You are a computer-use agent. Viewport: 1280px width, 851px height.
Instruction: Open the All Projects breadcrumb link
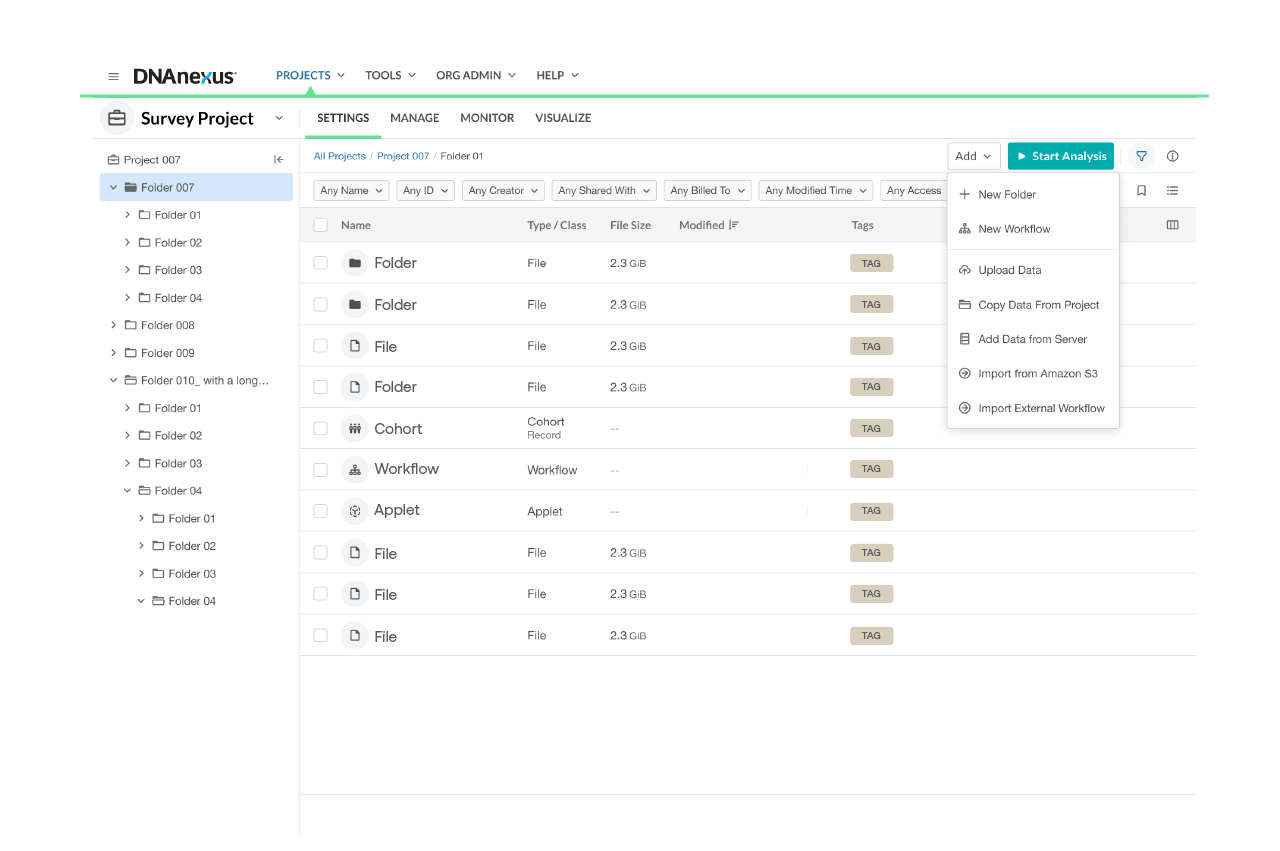340,156
